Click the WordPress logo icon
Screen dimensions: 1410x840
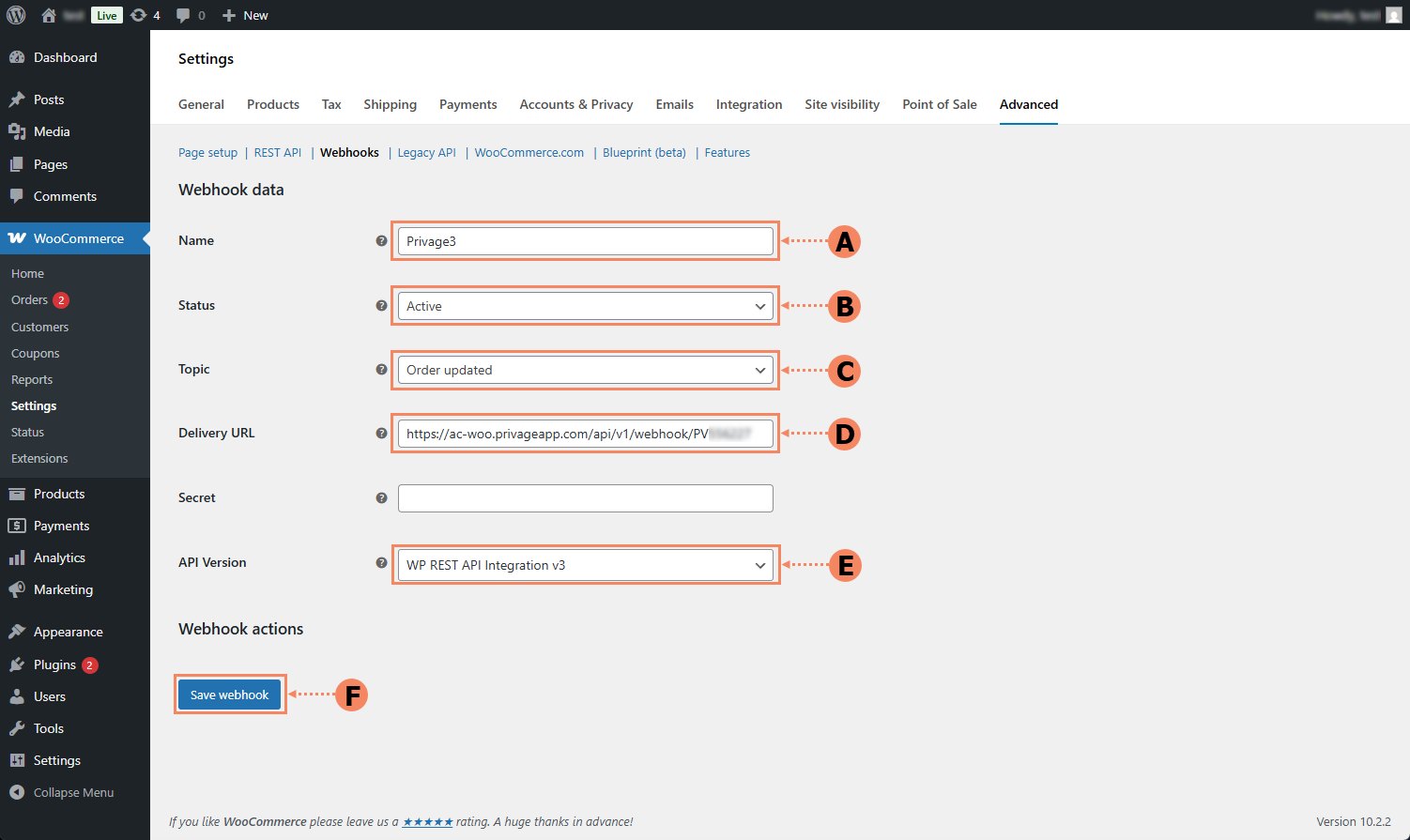[16, 15]
